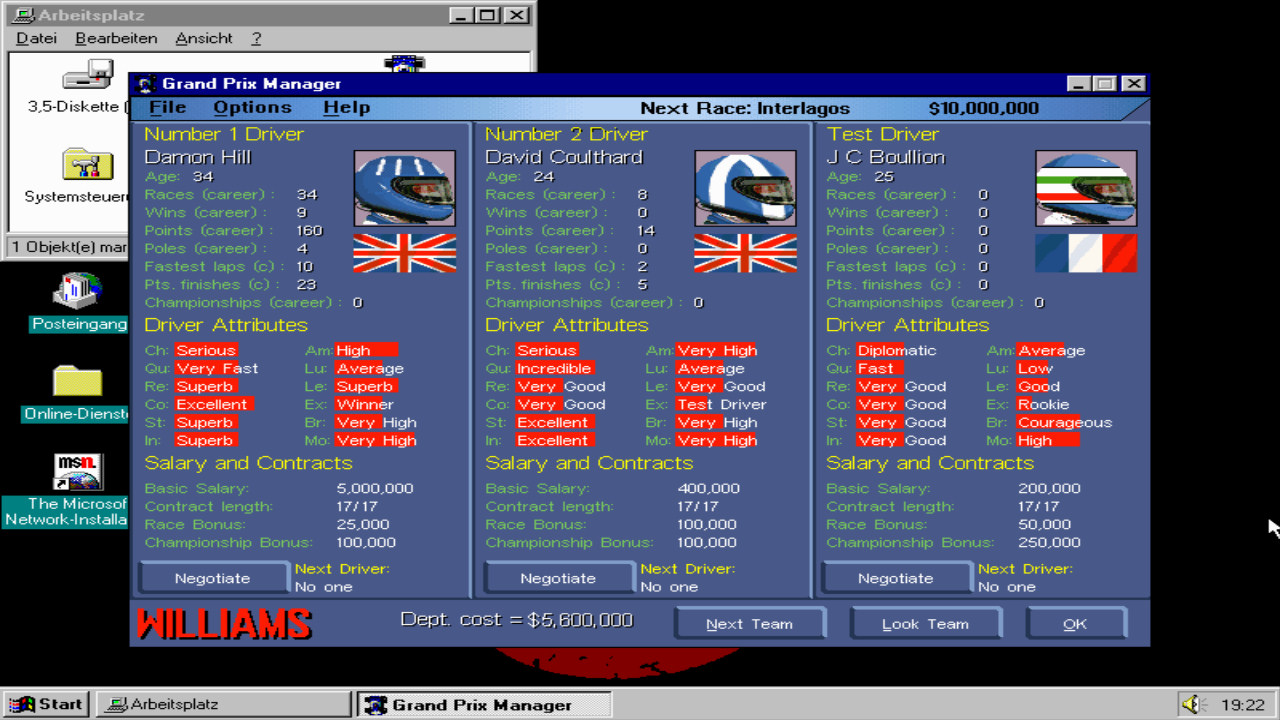Open the Ansicht menu in Arbeitsplatz
Screen dimensions: 1280x720
pyautogui.click(x=204, y=38)
